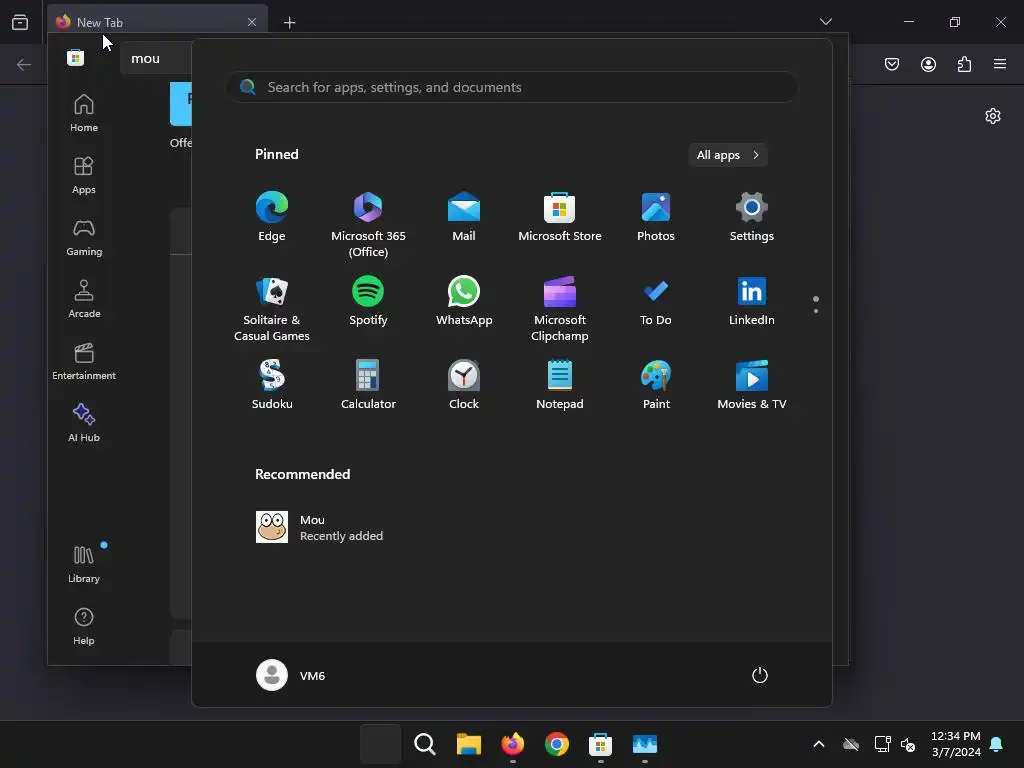Image resolution: width=1024 pixels, height=768 pixels.
Task: Select the New Tab tab in Firefox
Action: [x=157, y=22]
